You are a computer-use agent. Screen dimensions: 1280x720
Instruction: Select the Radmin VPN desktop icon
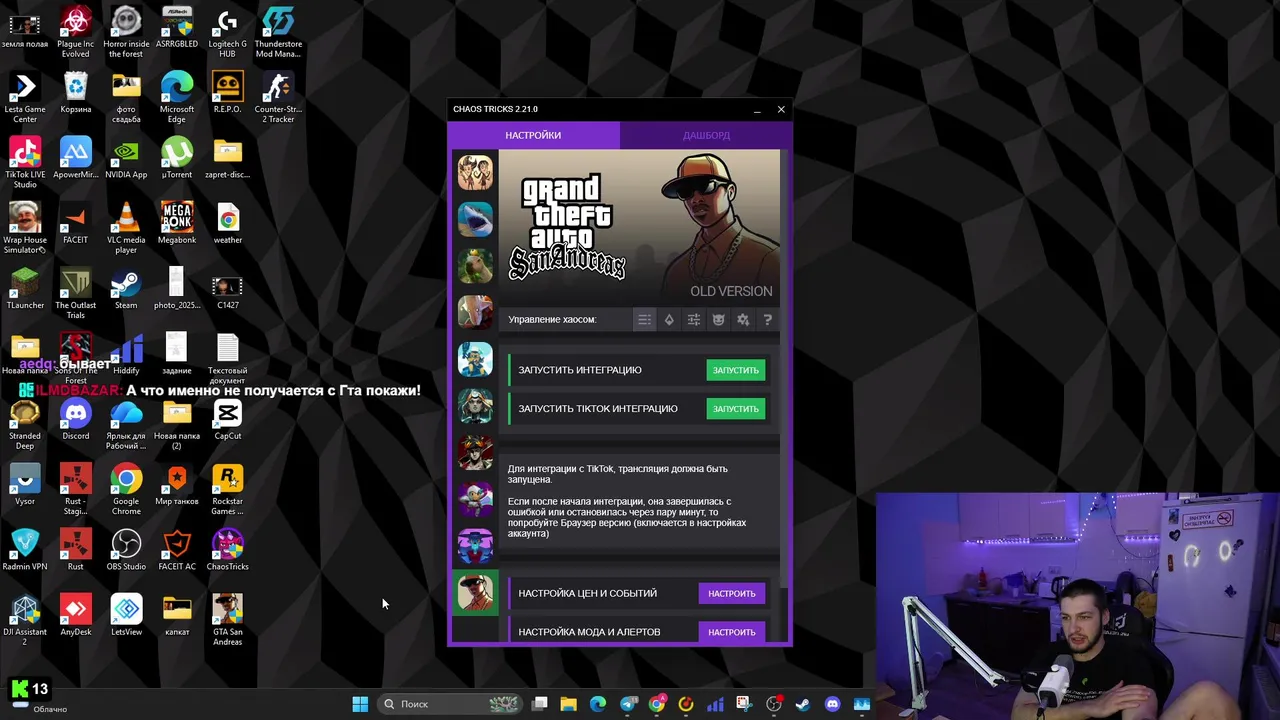[25, 549]
